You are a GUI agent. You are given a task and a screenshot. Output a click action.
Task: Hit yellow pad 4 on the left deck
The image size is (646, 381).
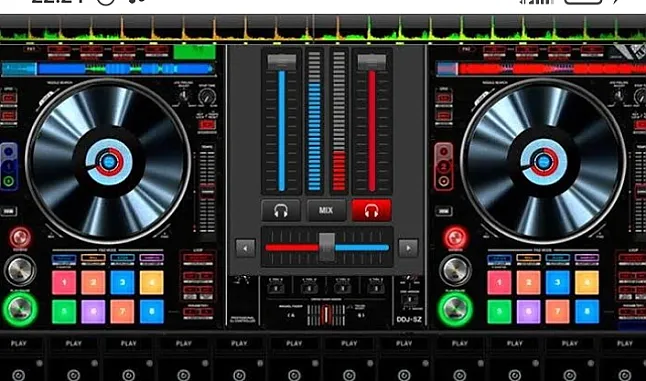(x=152, y=283)
